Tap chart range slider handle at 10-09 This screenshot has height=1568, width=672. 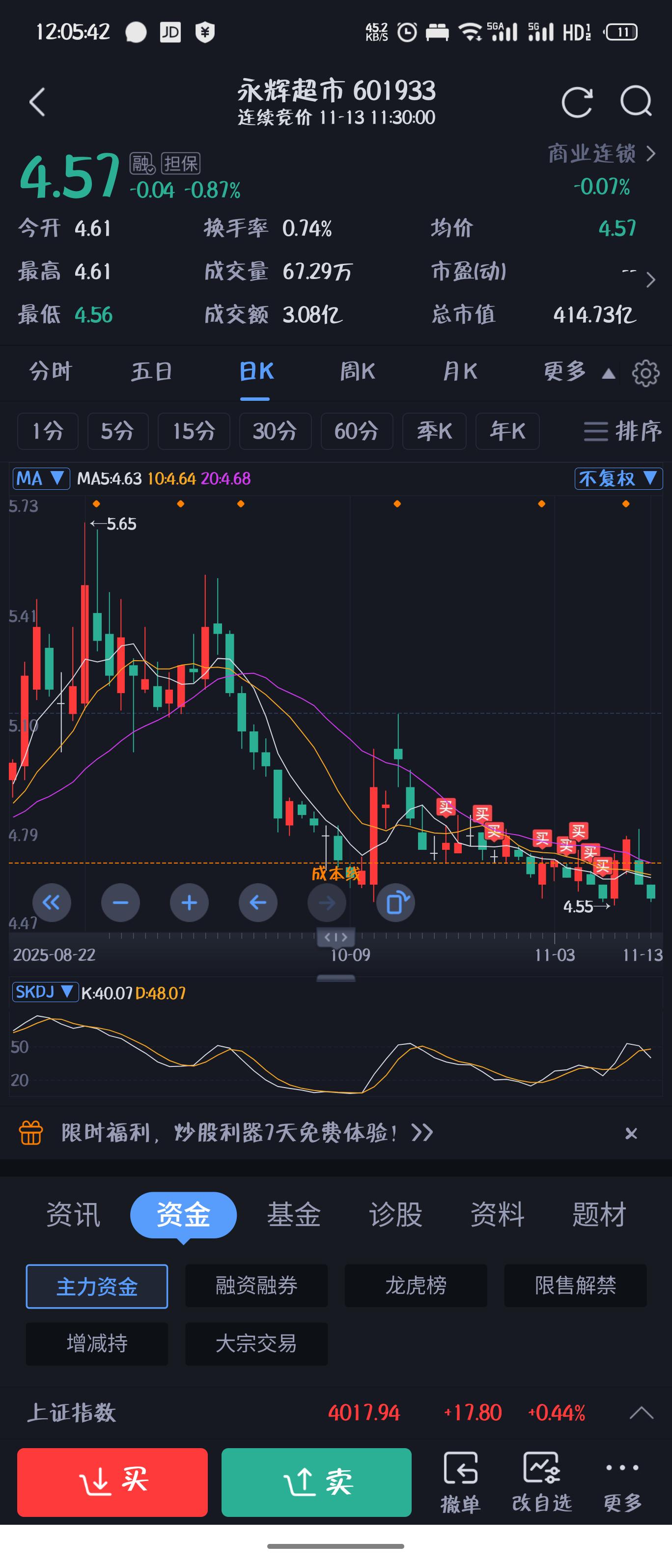336,937
